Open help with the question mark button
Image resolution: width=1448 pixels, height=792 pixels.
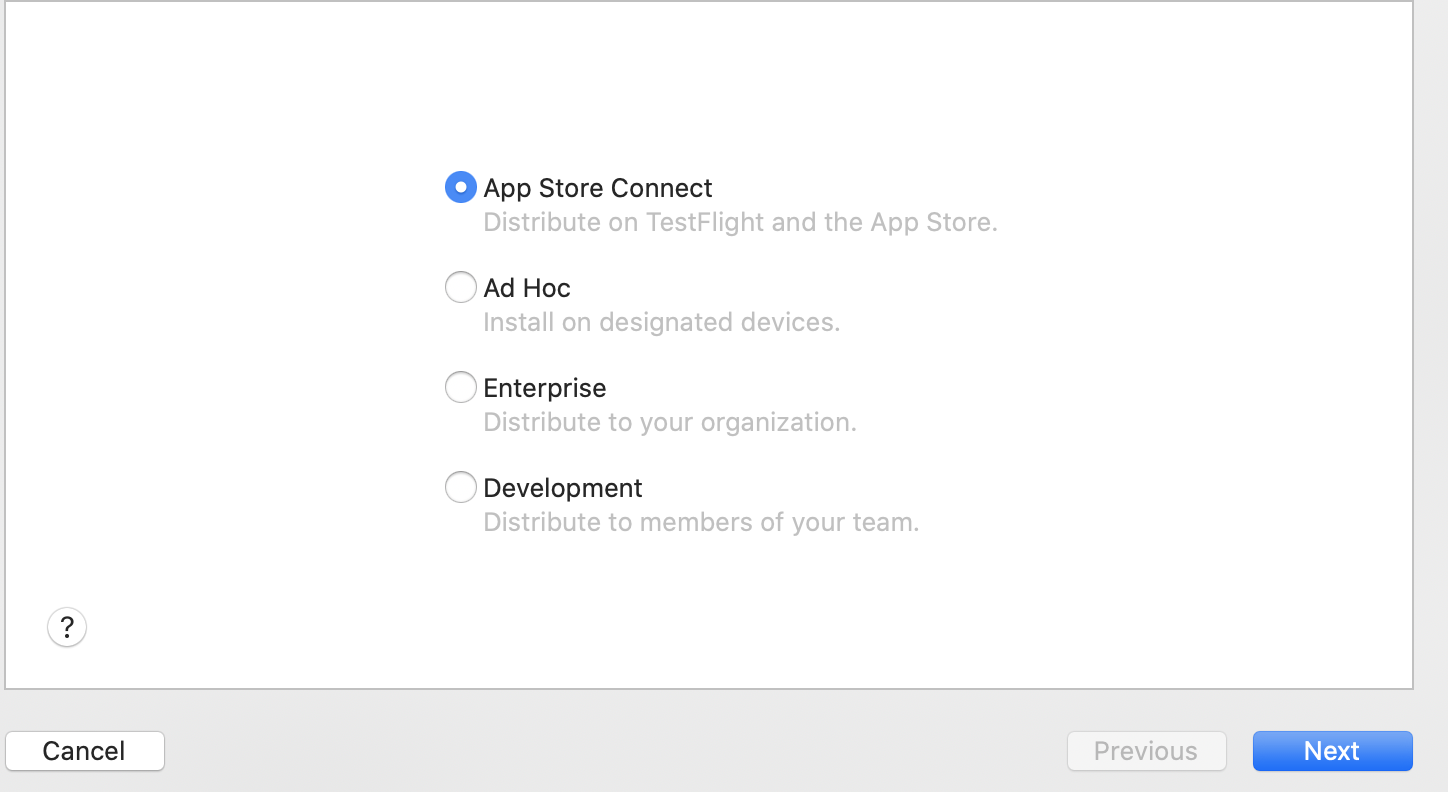tap(67, 628)
